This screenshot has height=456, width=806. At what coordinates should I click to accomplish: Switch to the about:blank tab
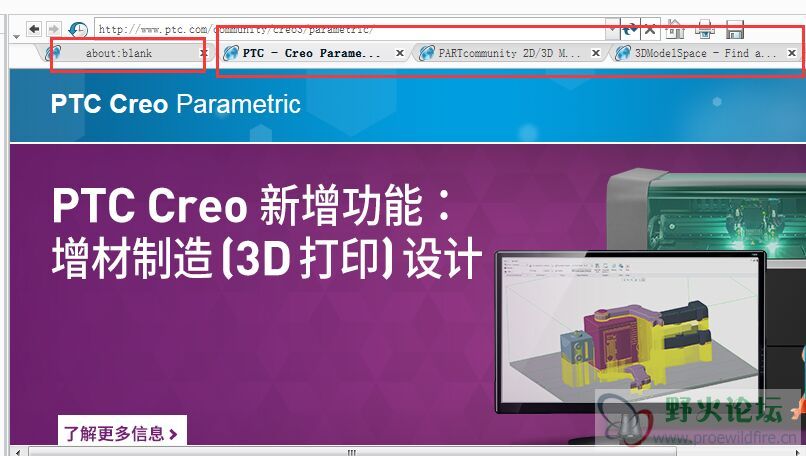(119, 53)
